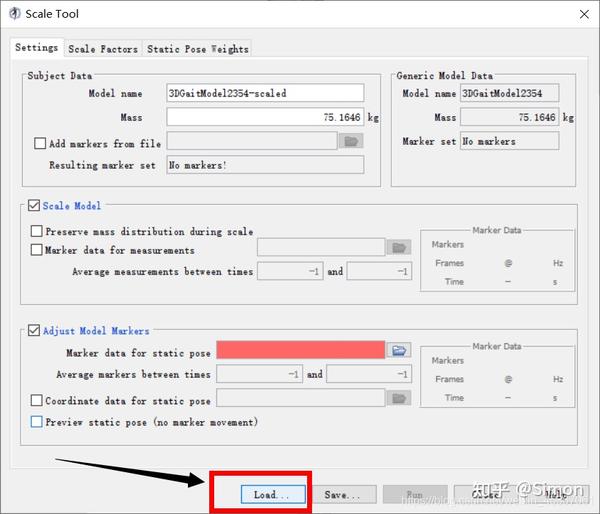Click the subject Model name text field

coord(265,93)
